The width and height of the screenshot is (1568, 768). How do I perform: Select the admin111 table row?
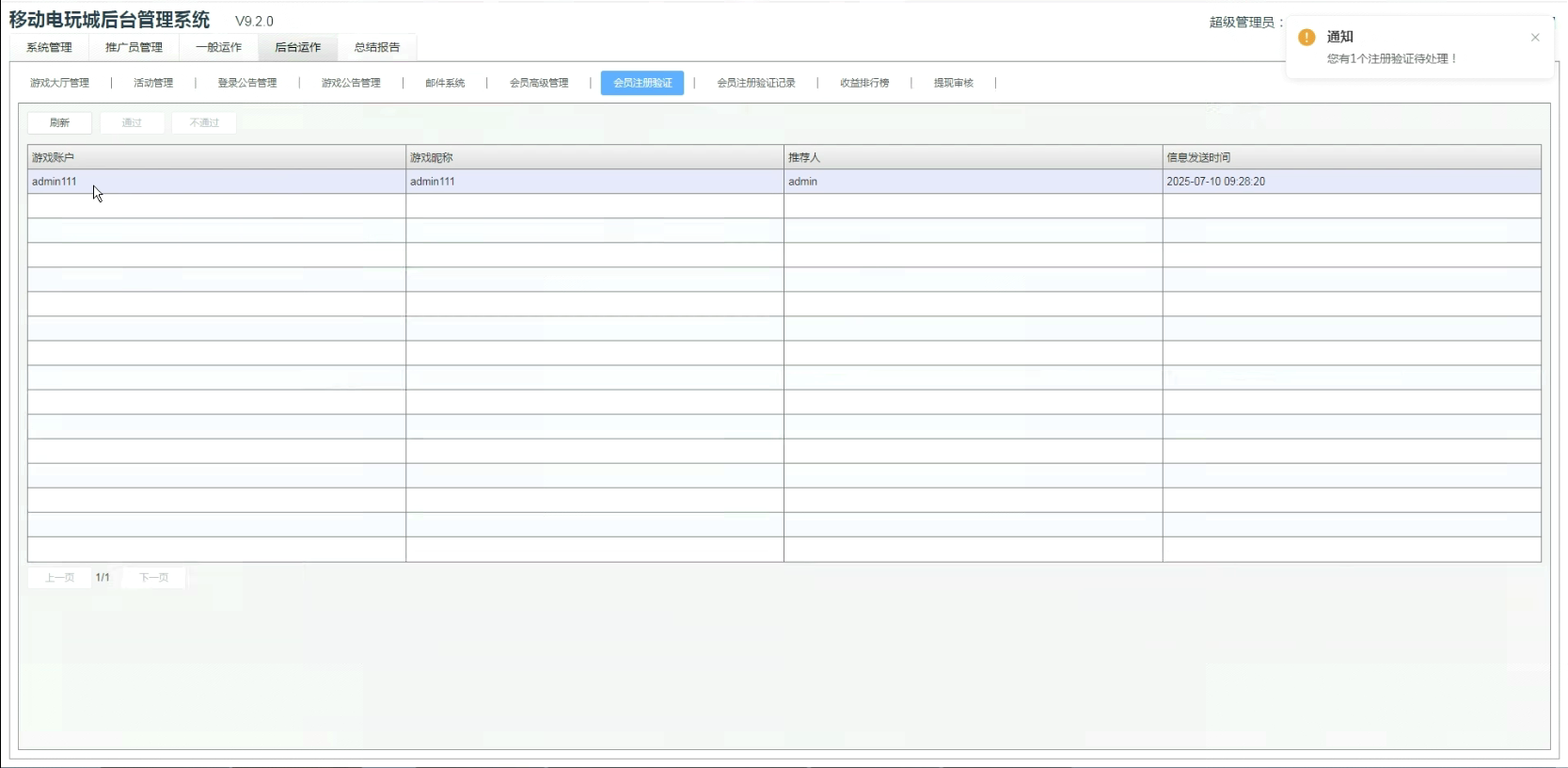click(216, 182)
